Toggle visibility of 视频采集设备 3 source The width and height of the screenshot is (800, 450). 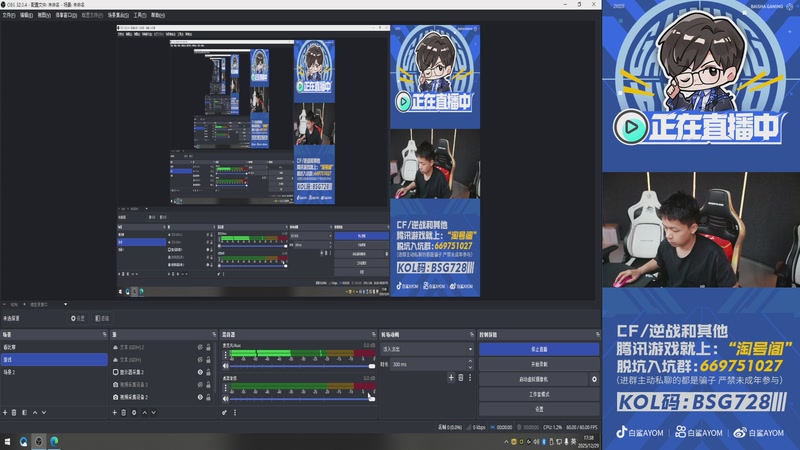pos(200,385)
